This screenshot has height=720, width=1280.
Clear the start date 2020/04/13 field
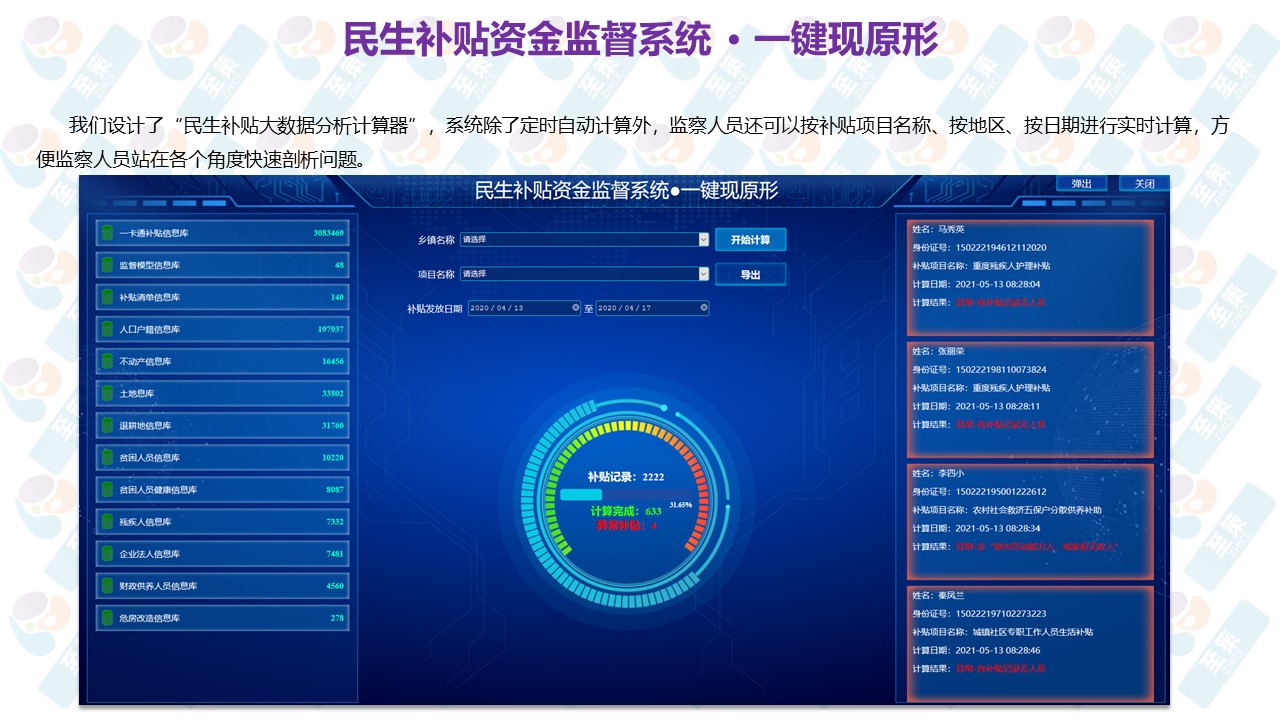(576, 308)
